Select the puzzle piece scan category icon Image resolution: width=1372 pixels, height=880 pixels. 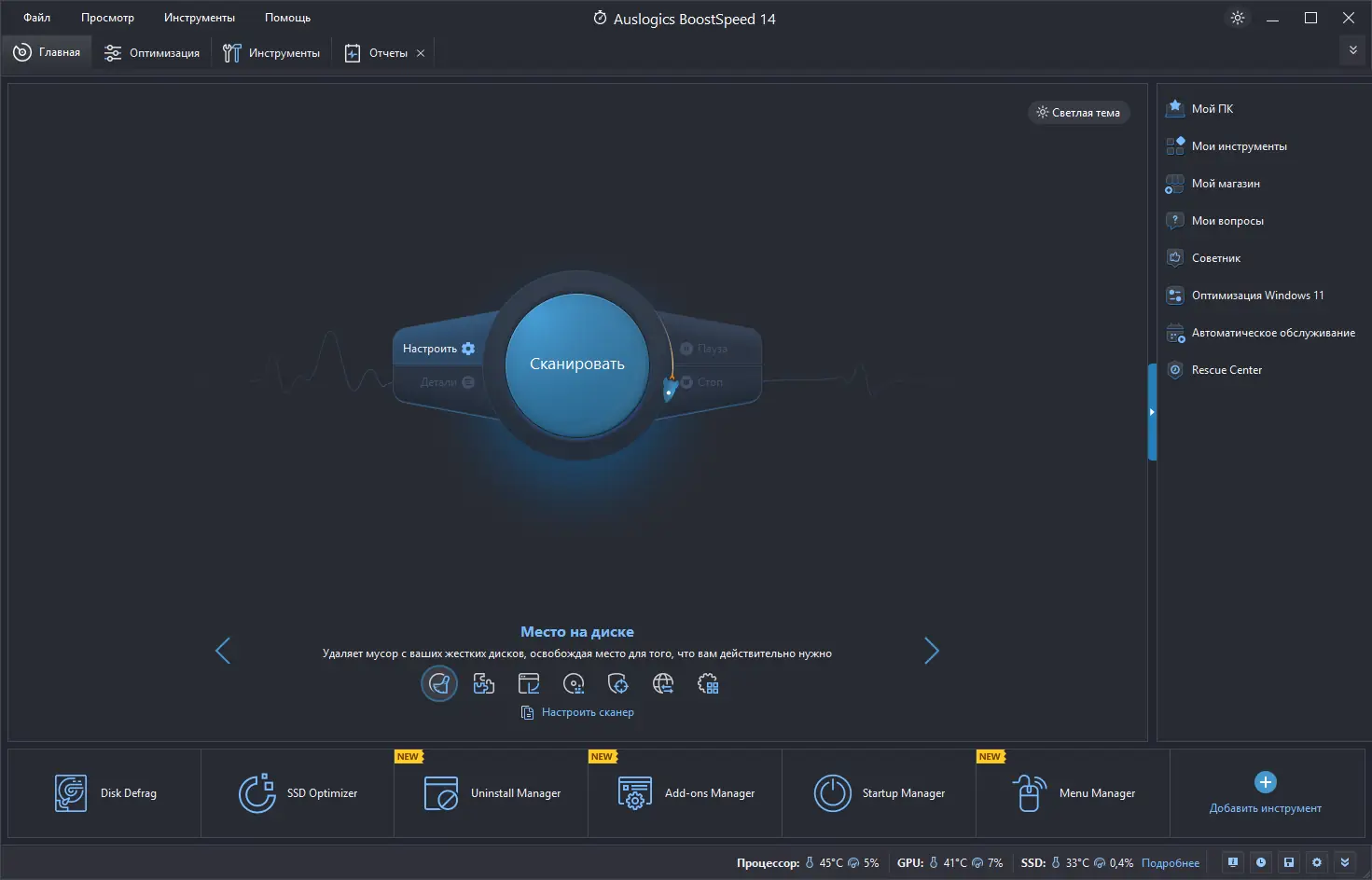(x=484, y=684)
